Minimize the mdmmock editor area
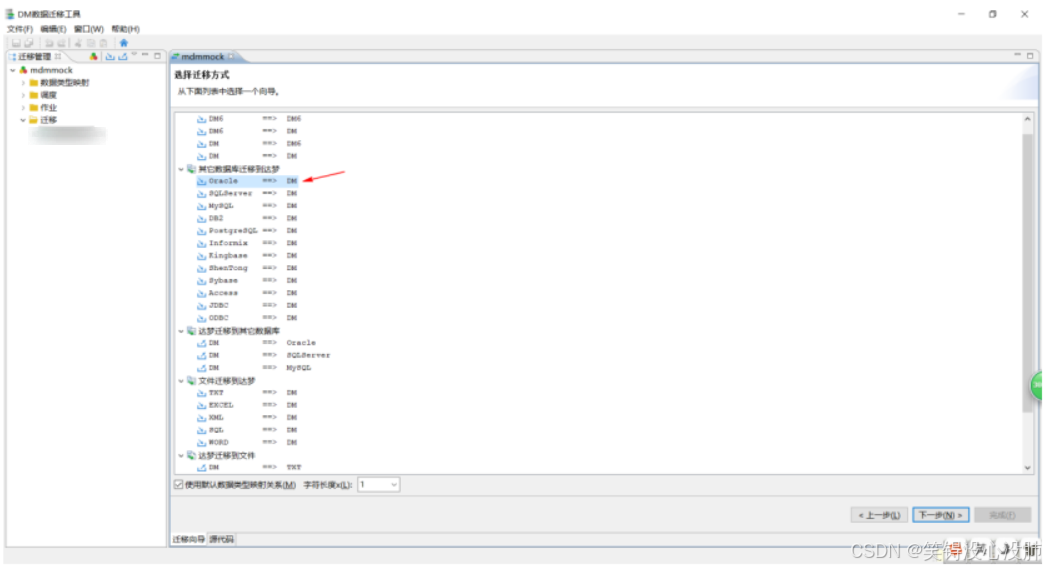This screenshot has width=1046, height=569. [x=1017, y=55]
